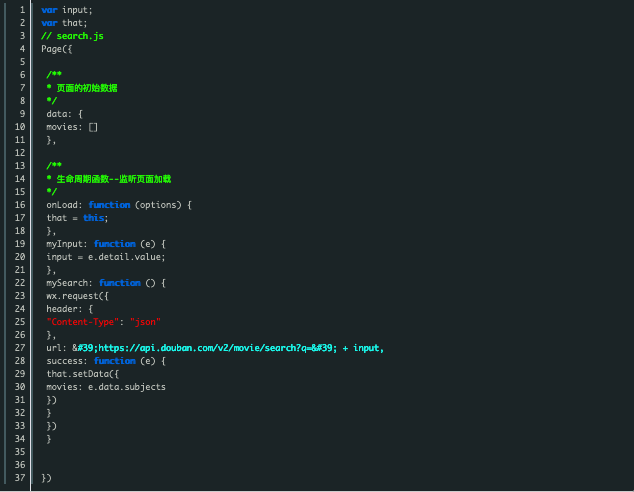This screenshot has height=492, width=634.
Task: Click the 'header: {' line
Action: 70,309
